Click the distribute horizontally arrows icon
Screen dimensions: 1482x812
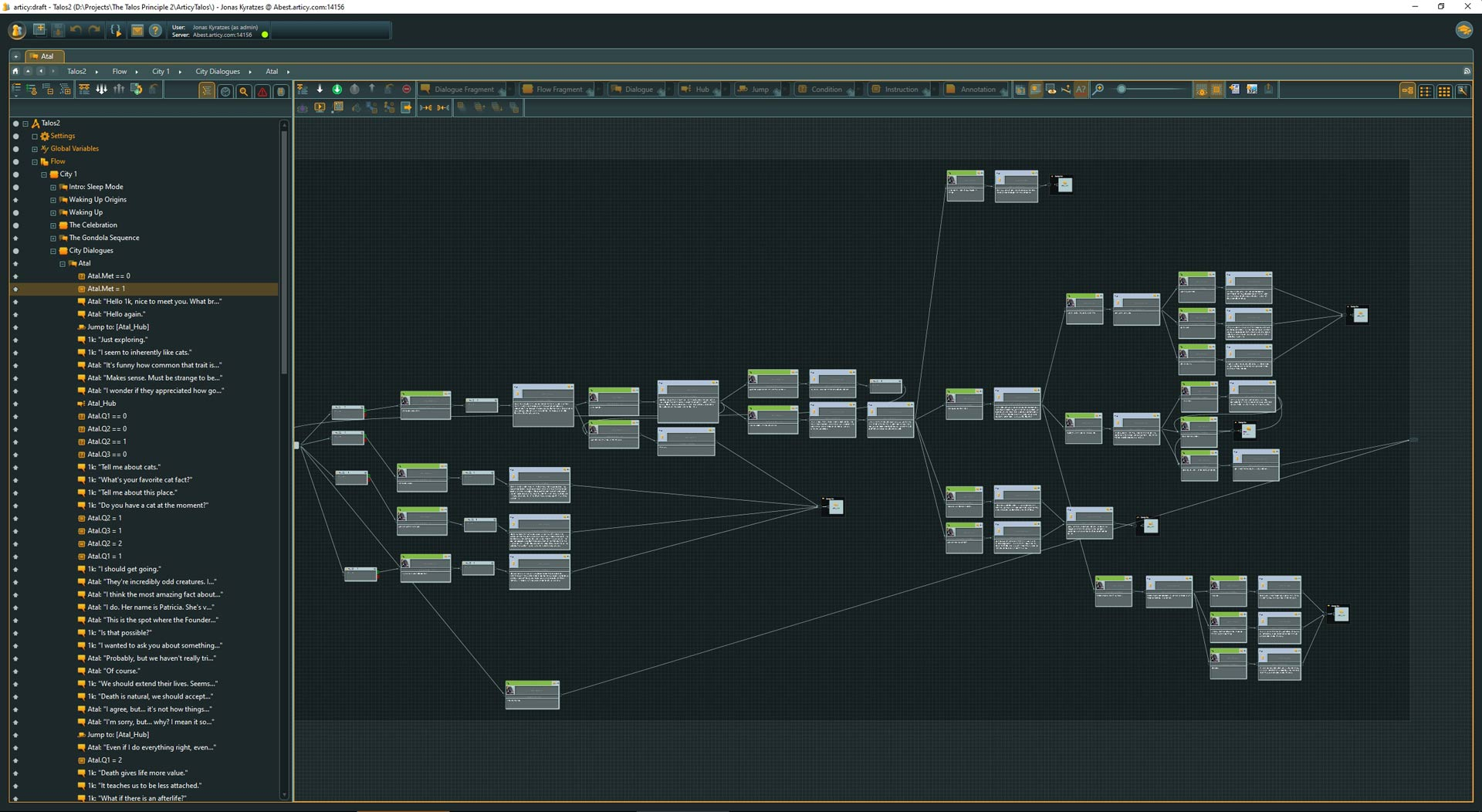coord(426,108)
